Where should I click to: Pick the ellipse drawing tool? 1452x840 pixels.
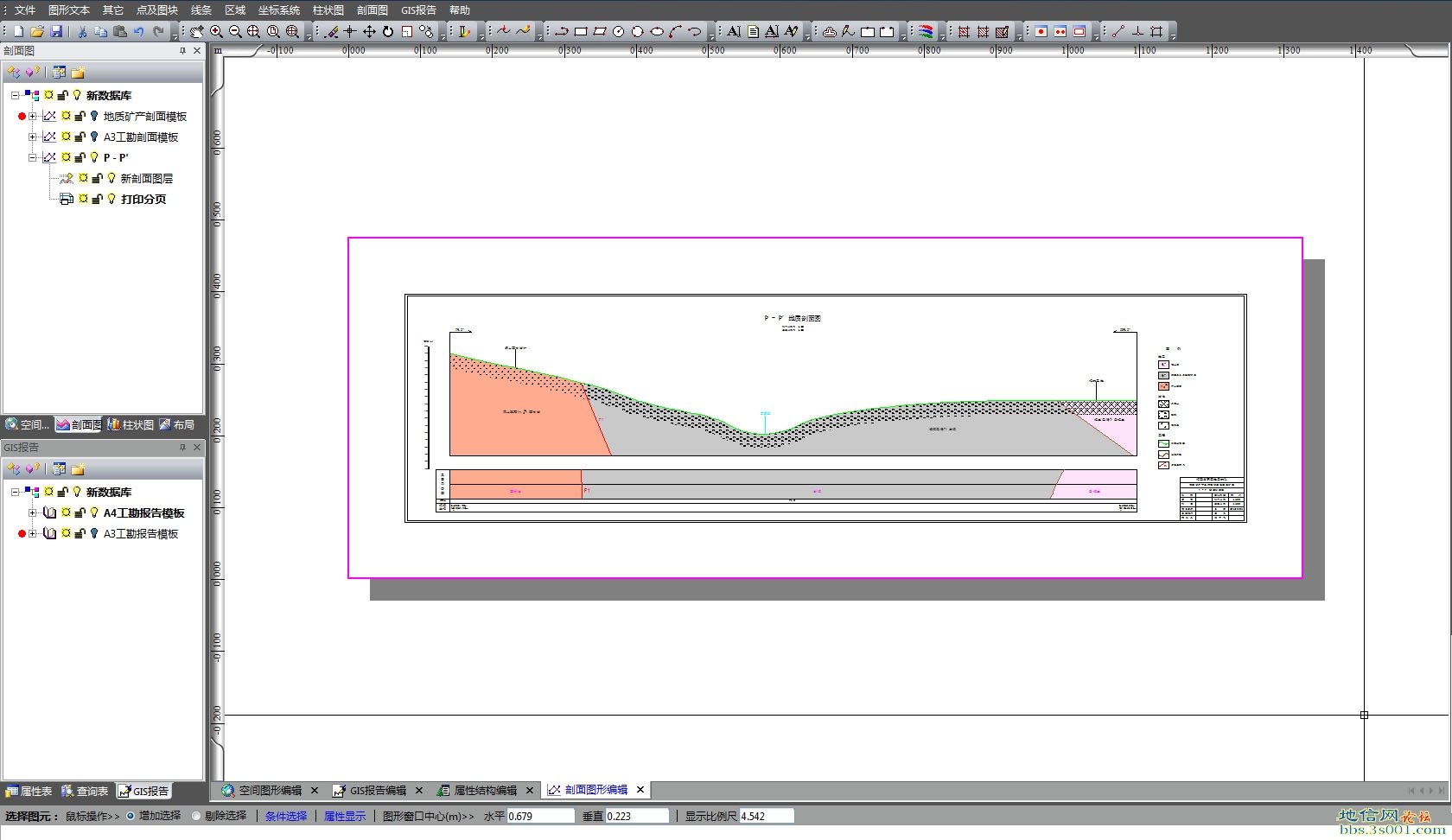pos(657,31)
